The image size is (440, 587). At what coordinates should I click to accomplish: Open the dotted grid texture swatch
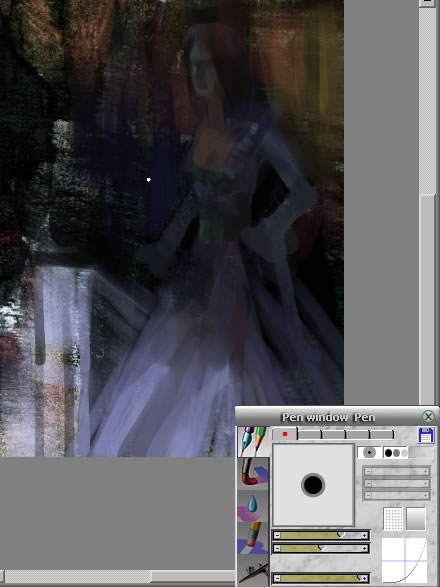tap(393, 518)
